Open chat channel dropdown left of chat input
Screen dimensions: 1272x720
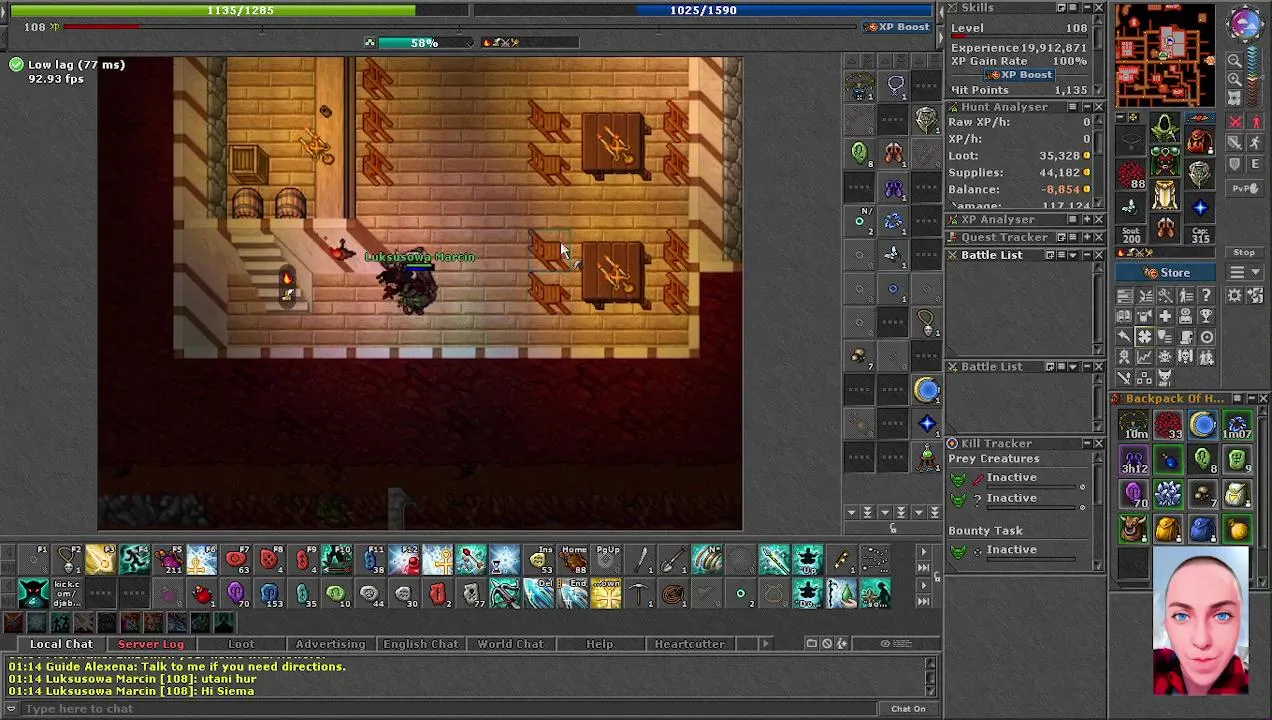tap(11, 708)
